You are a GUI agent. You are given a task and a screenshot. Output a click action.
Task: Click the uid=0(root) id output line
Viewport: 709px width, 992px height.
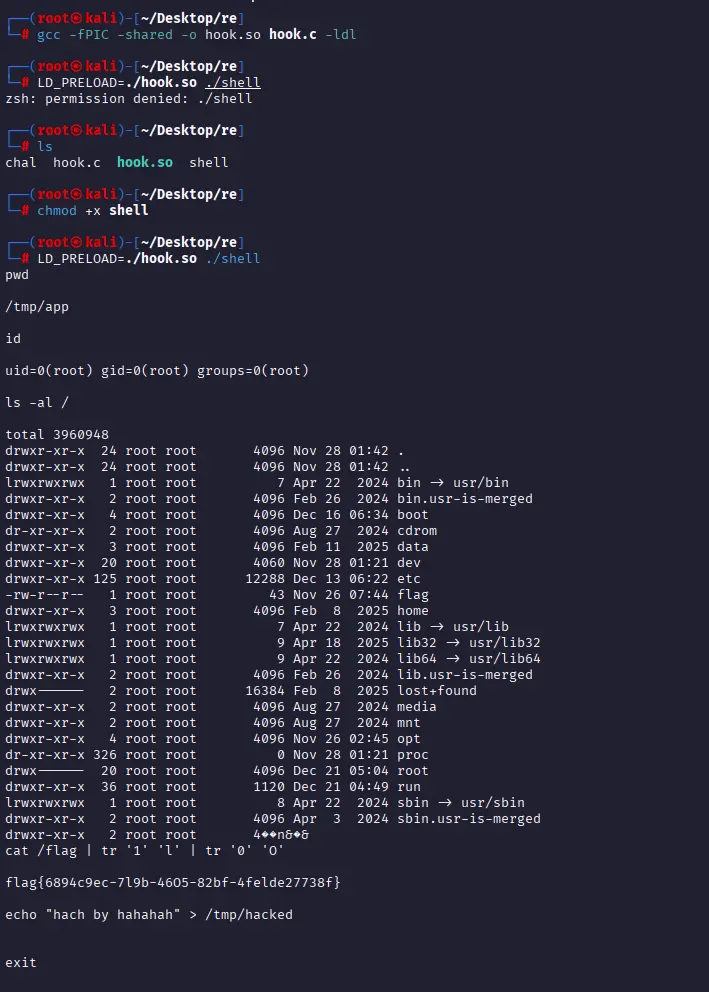coord(157,370)
